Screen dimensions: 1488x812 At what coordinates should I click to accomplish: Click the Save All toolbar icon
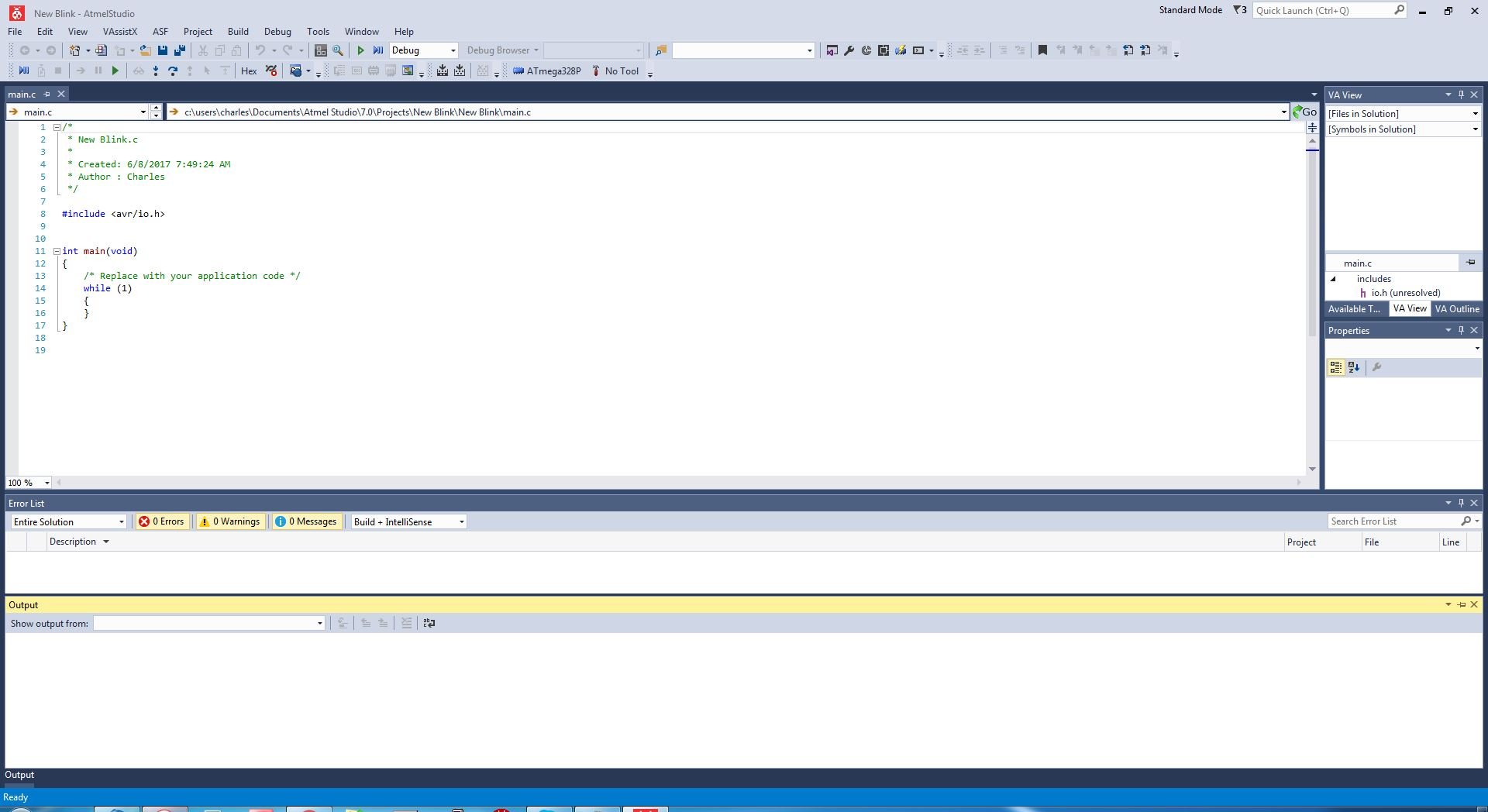(180, 50)
